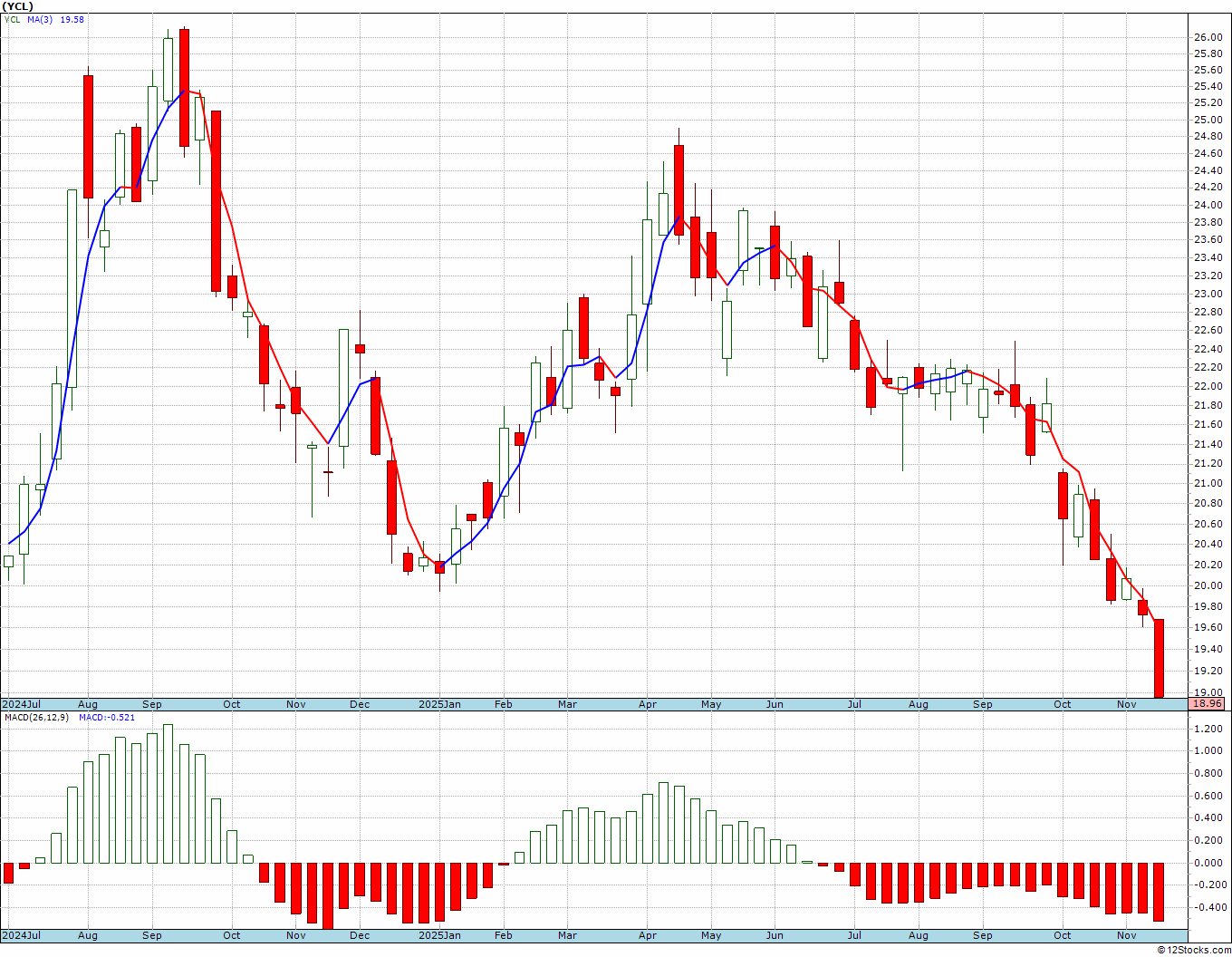Click 2024Jul on the MACD panel time axis
The image size is (1232, 957).
click(x=23, y=935)
